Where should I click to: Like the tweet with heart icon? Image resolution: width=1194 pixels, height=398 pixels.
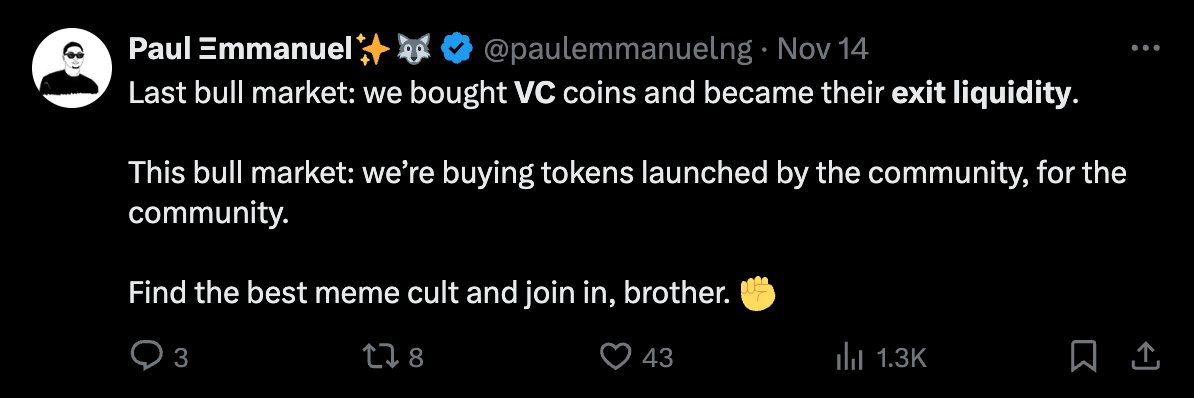coord(616,356)
